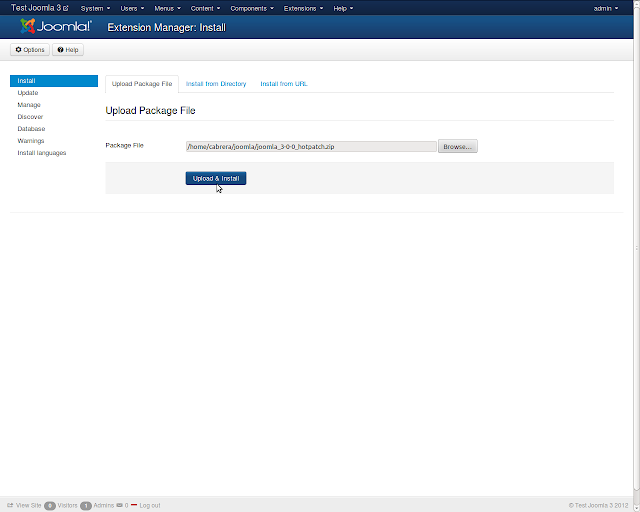Open the Components dropdown
This screenshot has width=640, height=512.
point(252,8)
